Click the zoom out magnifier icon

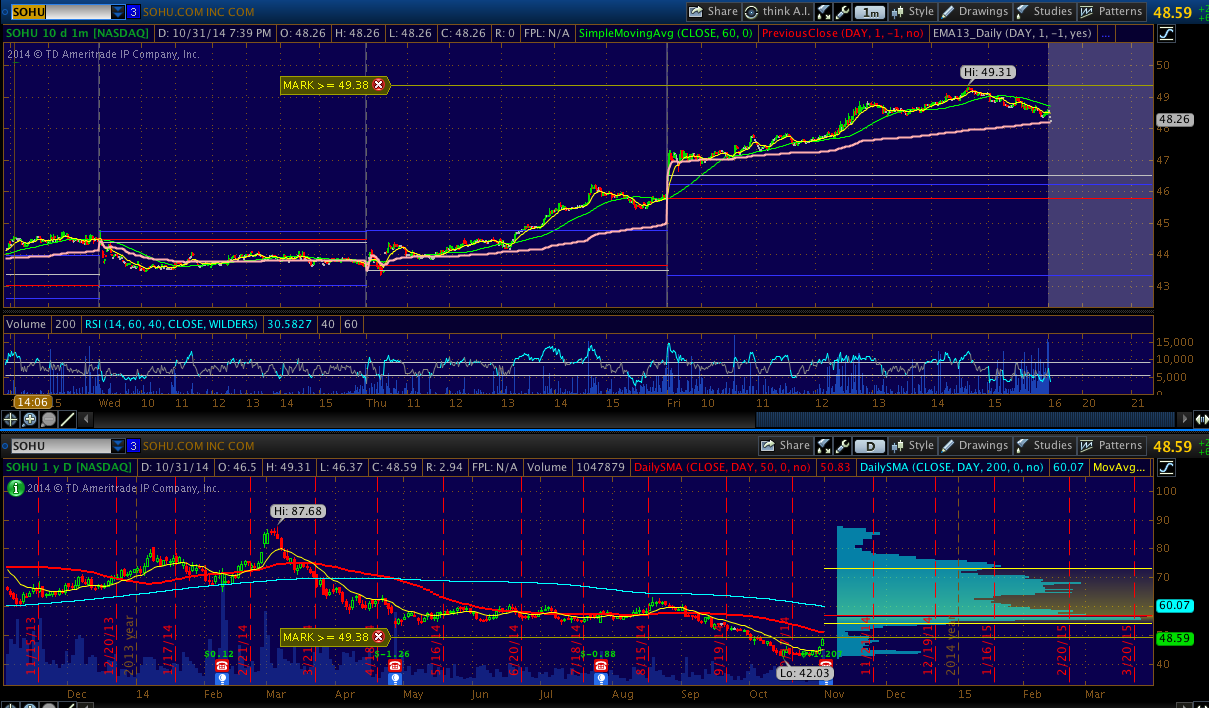(x=49, y=420)
